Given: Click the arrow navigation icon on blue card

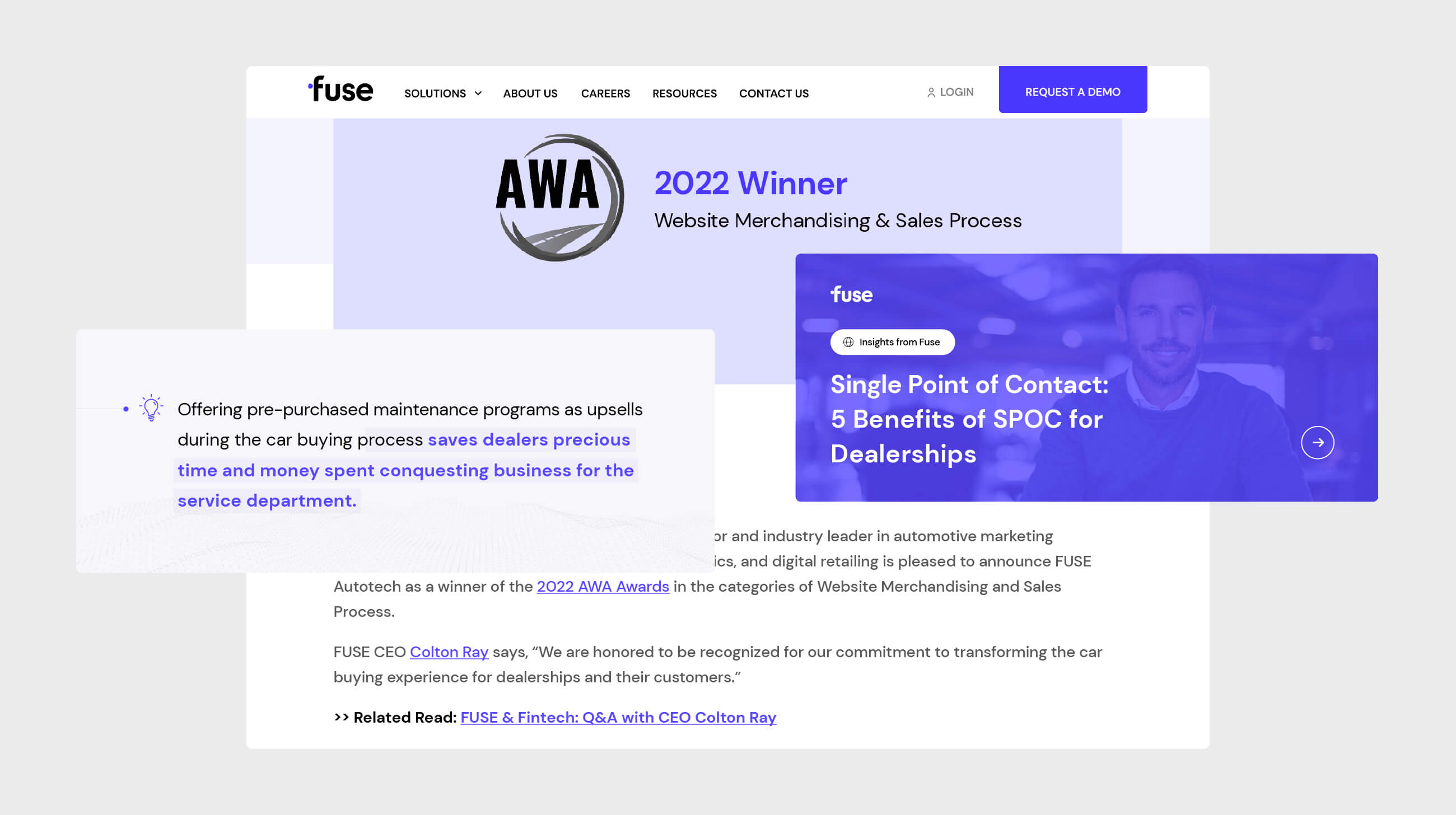Looking at the screenshot, I should click(x=1318, y=442).
